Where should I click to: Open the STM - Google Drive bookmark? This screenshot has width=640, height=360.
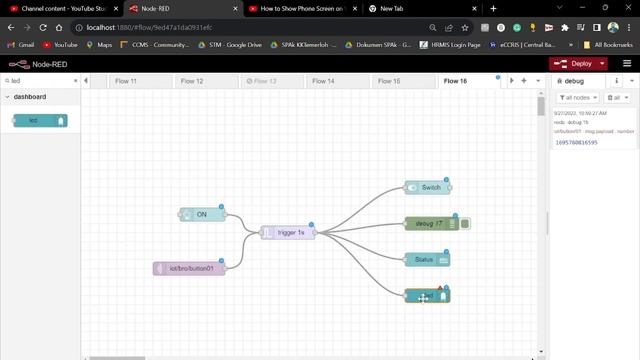[230, 45]
